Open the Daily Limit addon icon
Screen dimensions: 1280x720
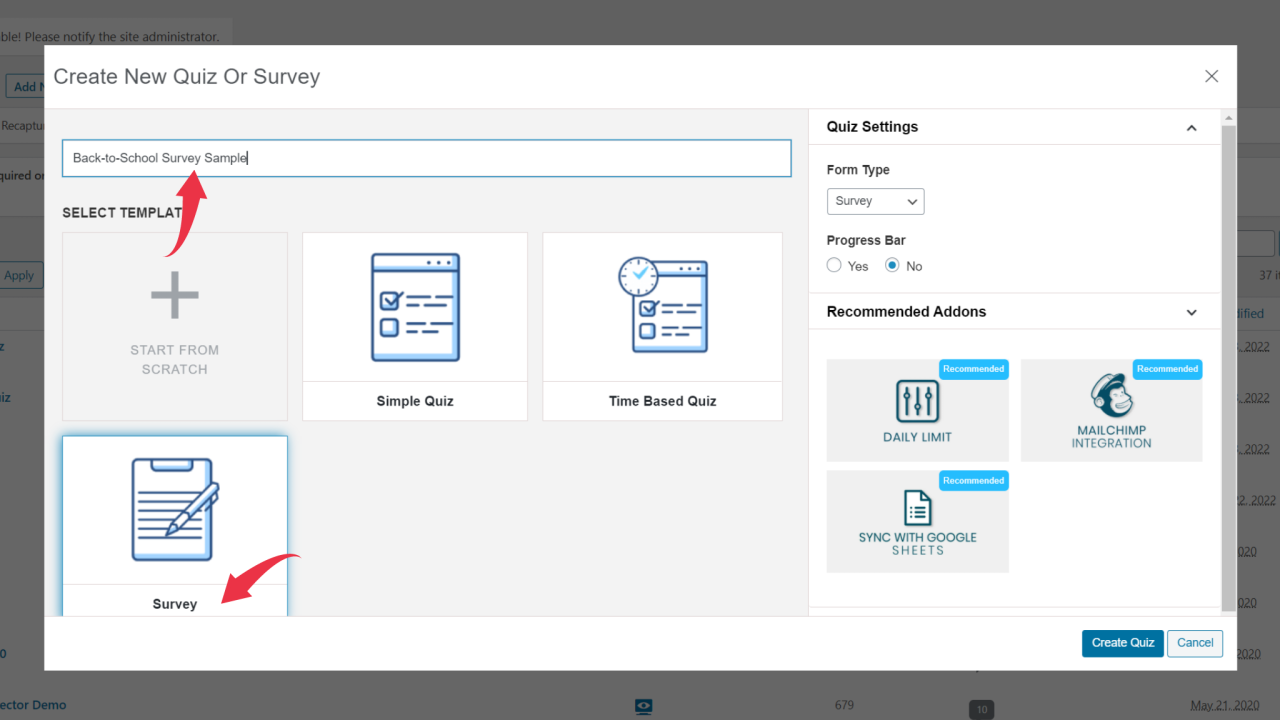[x=917, y=401]
